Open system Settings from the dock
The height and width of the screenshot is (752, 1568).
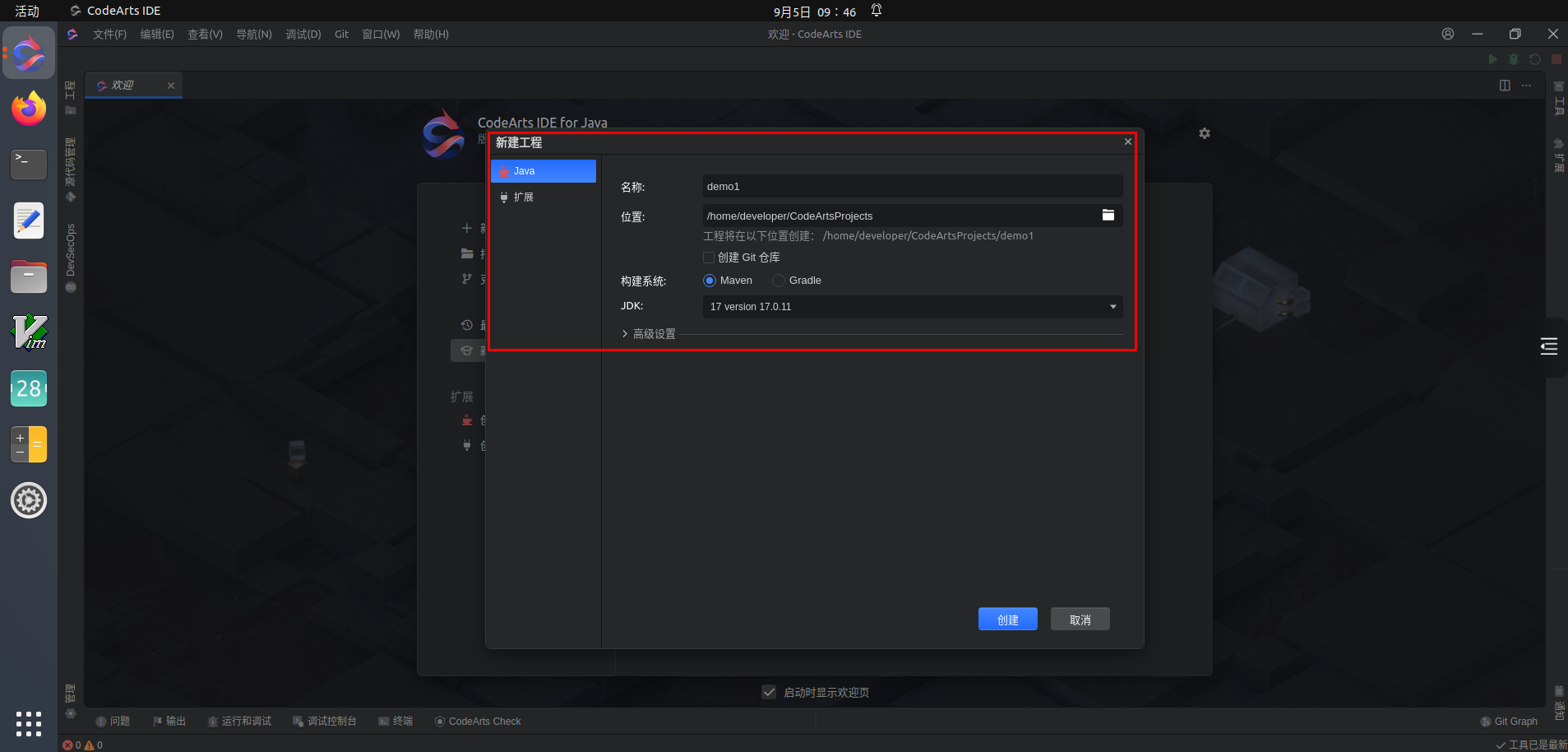pos(29,500)
